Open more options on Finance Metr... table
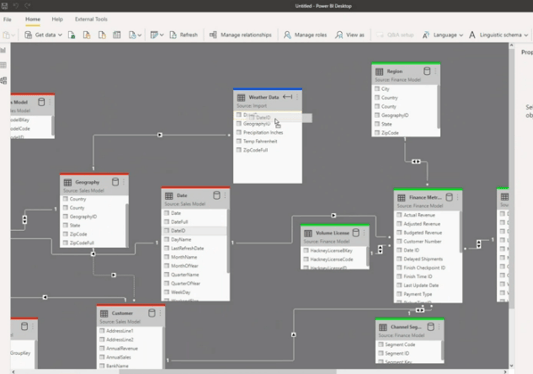The width and height of the screenshot is (533, 374). tap(458, 197)
